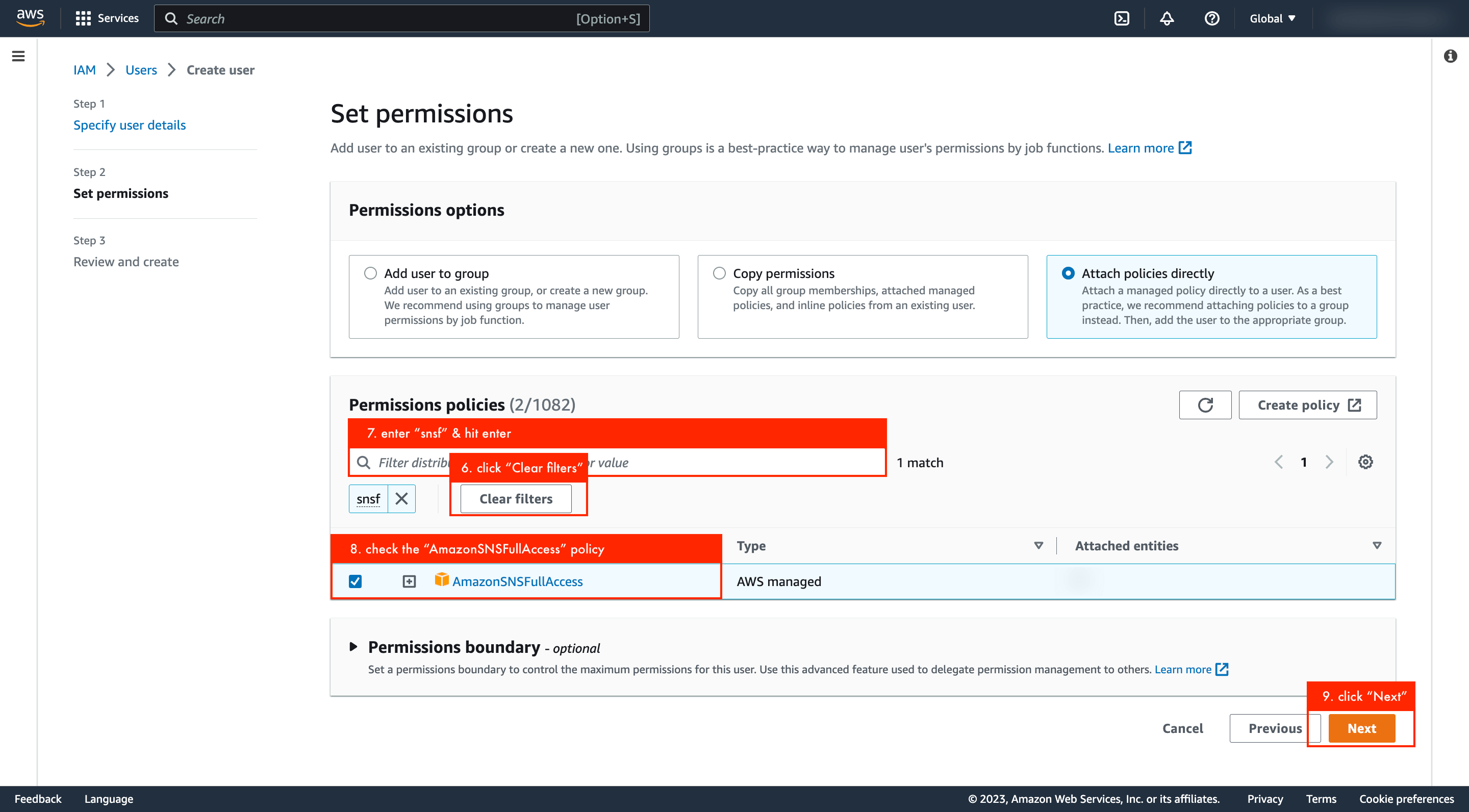Viewport: 1469px width, 812px height.
Task: Open the Type column dropdown filter
Action: (1037, 545)
